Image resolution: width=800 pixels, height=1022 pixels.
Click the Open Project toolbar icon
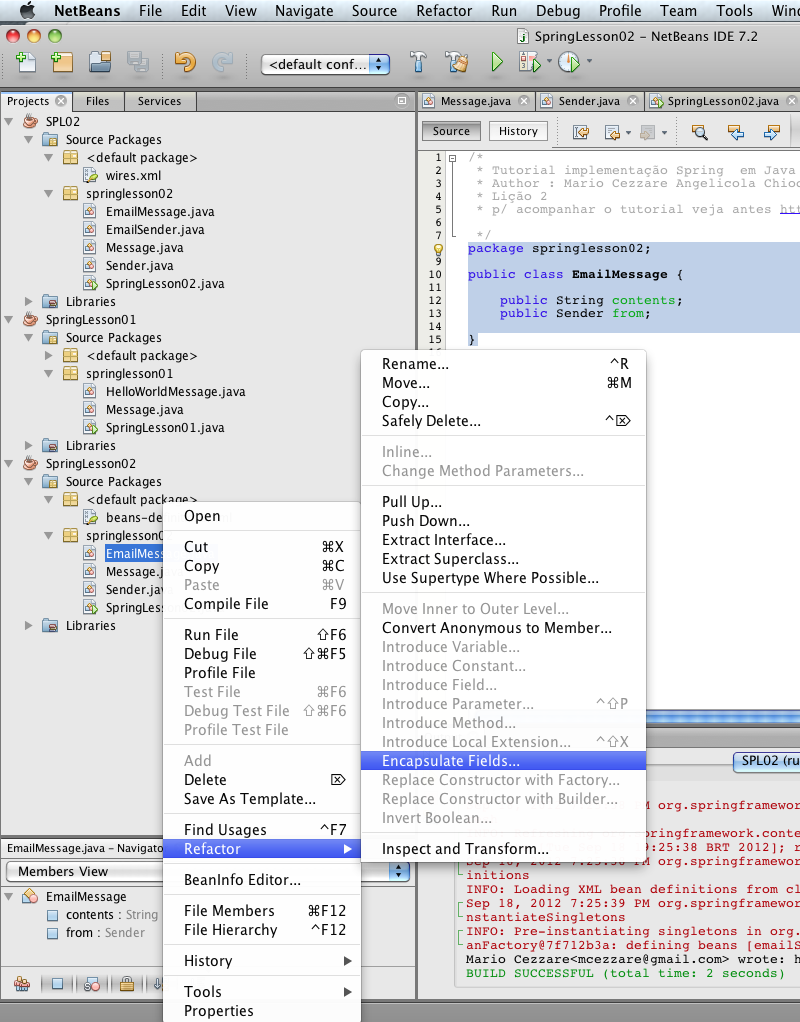point(100,62)
